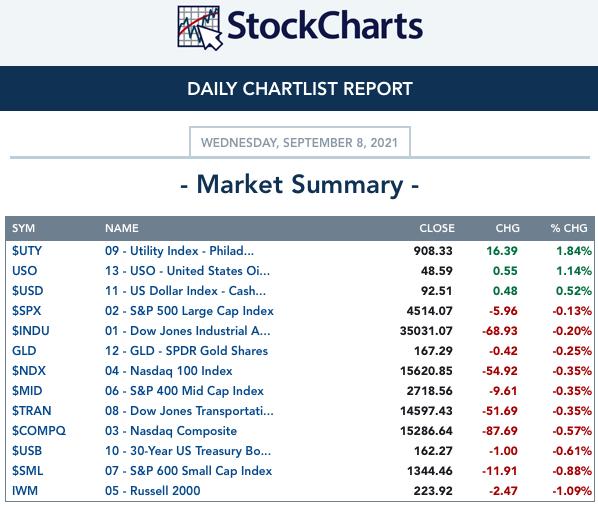Open S&P 400 Mid Cap Index link
598x506 pixels.
(184, 391)
